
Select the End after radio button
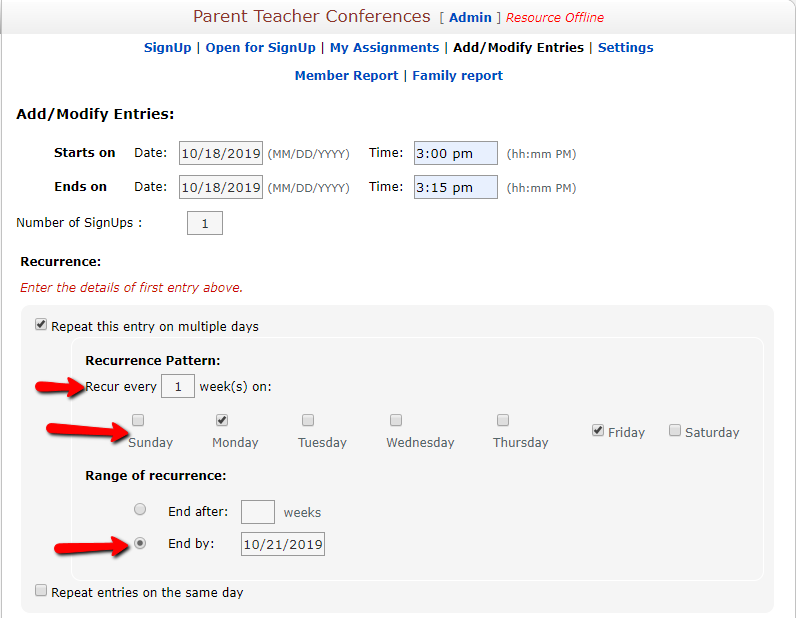[140, 509]
